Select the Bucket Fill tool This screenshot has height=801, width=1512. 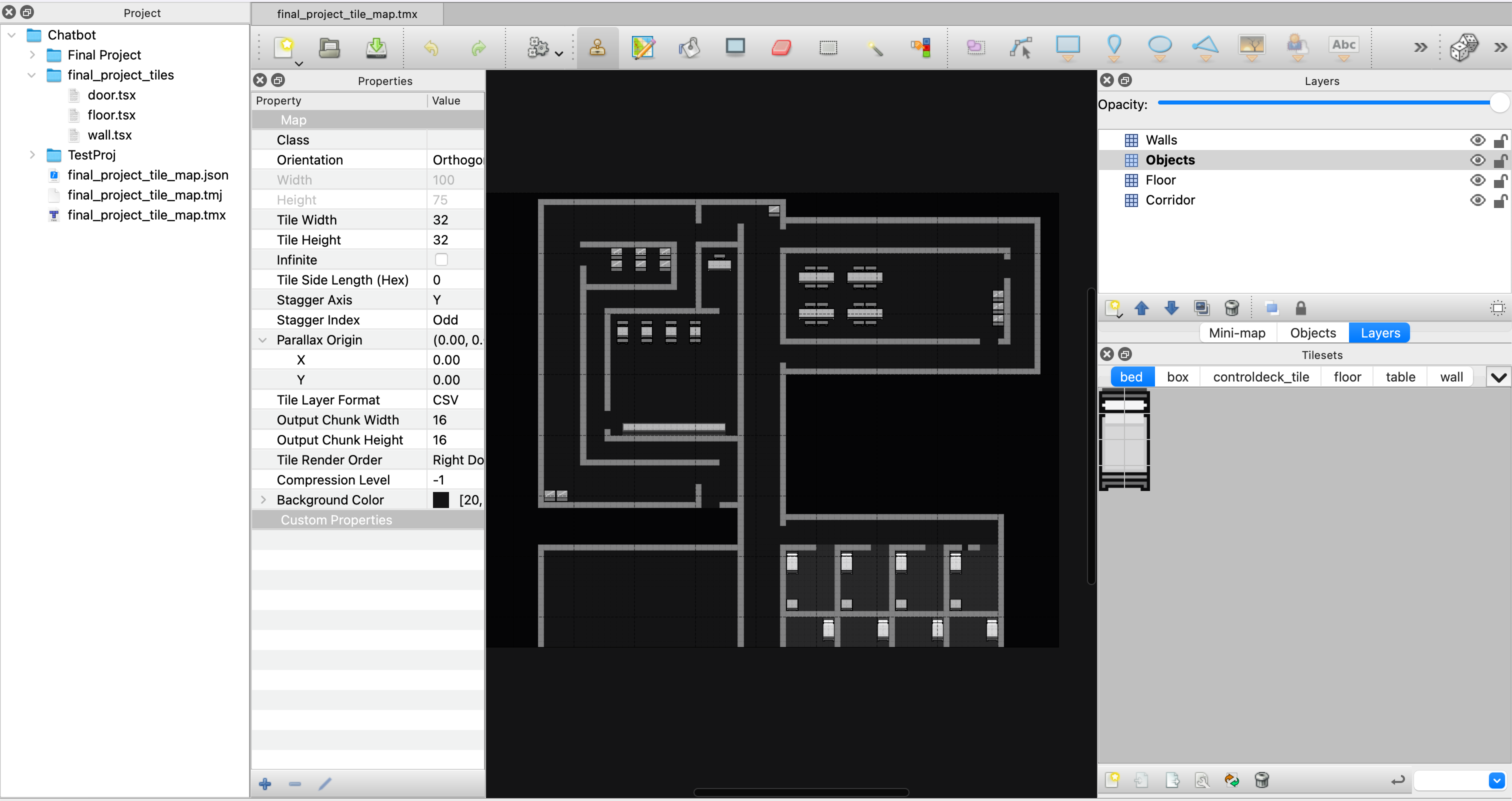click(x=689, y=47)
